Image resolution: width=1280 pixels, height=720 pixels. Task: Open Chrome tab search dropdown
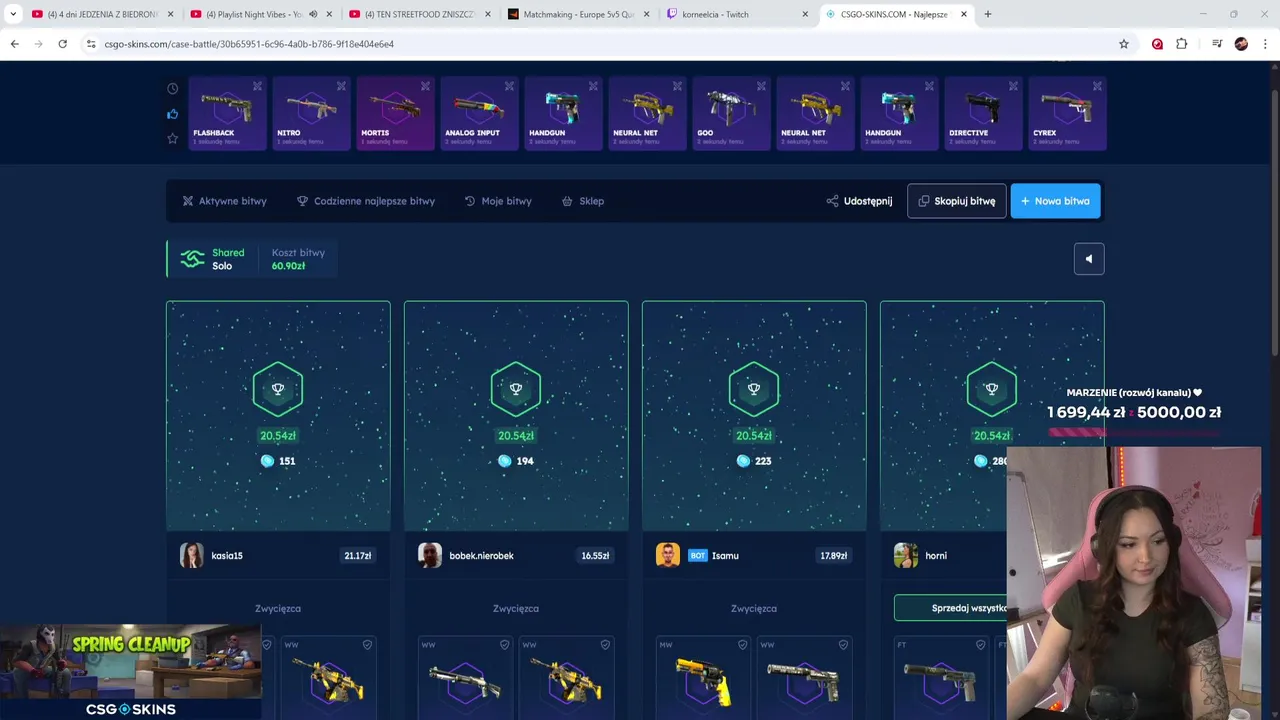coord(13,14)
